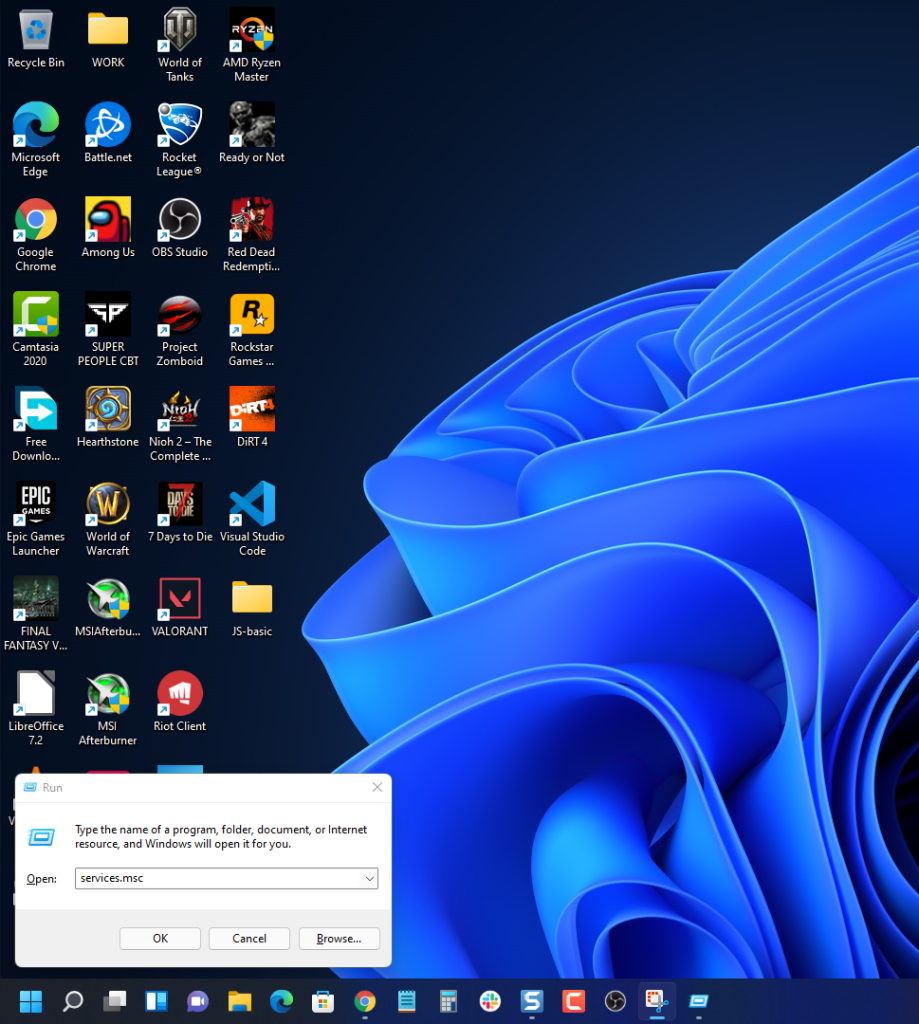The height and width of the screenshot is (1024, 919).
Task: Click the SUPER PEOPLE CBT shortcut
Action: 108,330
